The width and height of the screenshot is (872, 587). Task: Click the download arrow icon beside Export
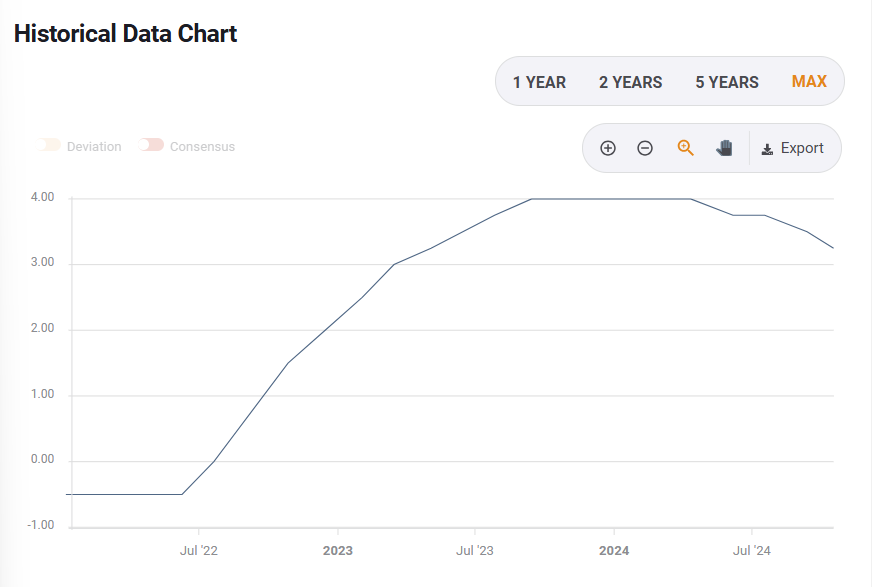(767, 149)
